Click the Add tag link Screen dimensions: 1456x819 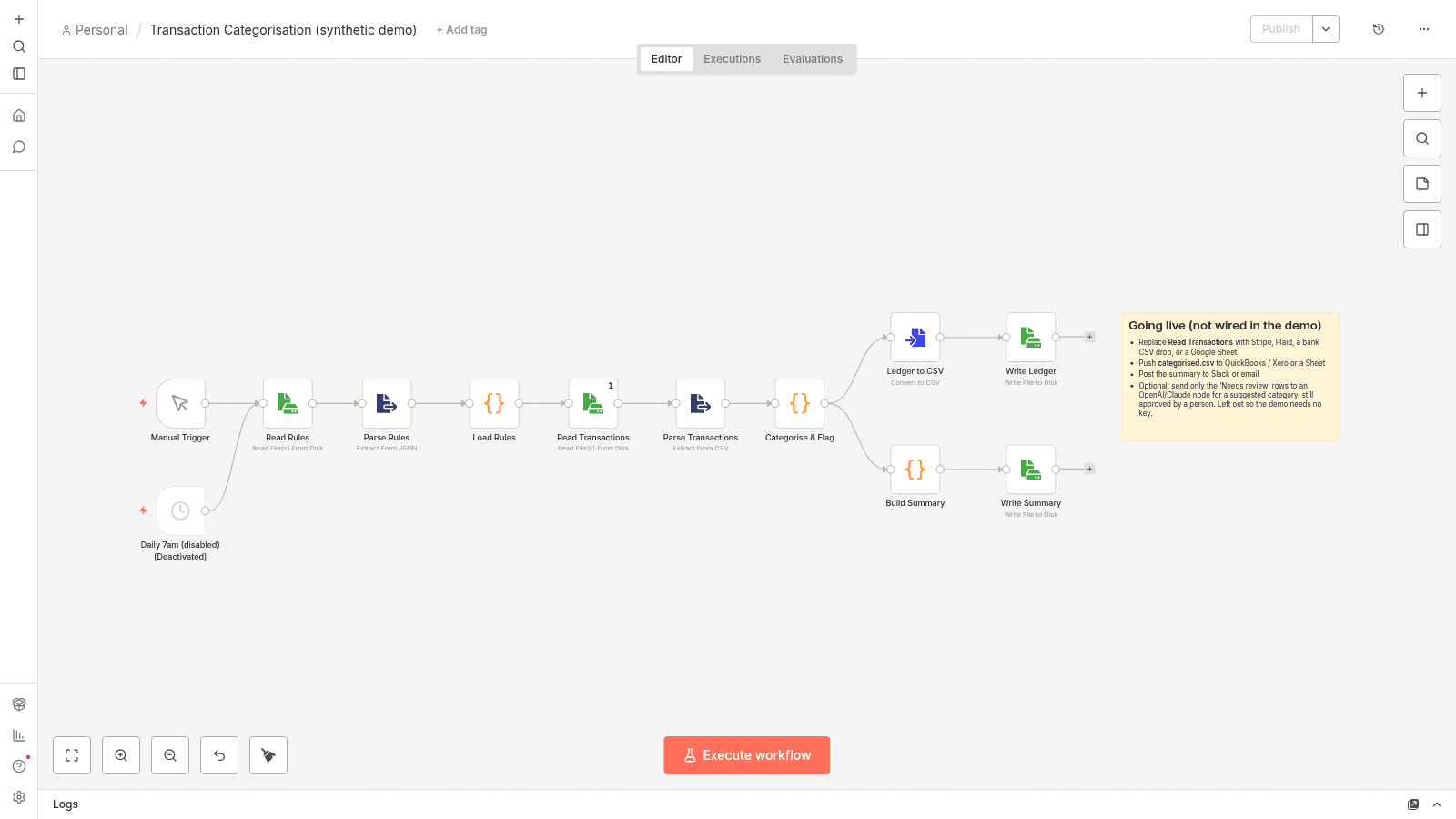click(461, 30)
